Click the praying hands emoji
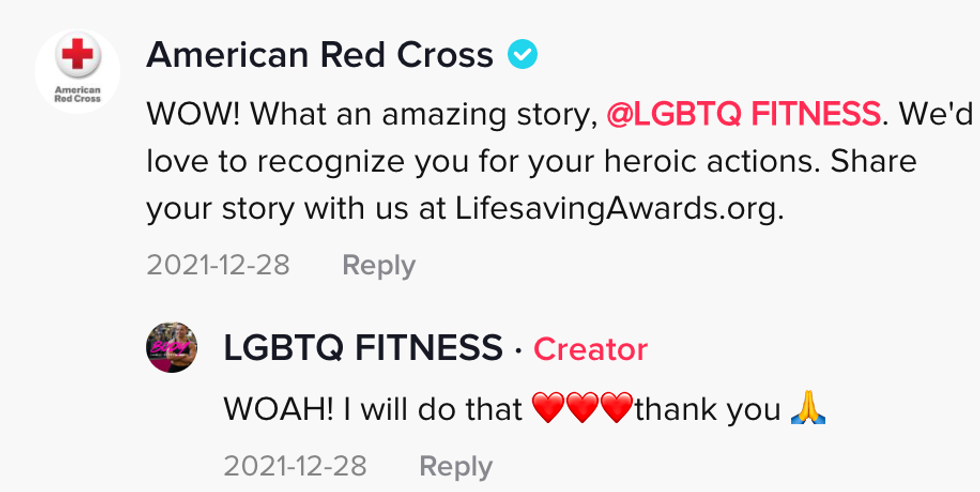This screenshot has height=492, width=980. click(807, 409)
